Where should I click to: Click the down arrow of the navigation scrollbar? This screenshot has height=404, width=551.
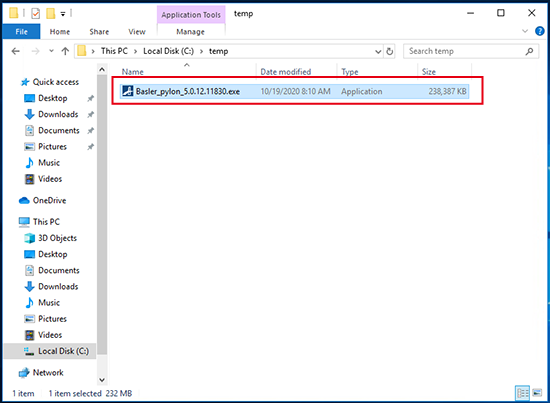102,380
